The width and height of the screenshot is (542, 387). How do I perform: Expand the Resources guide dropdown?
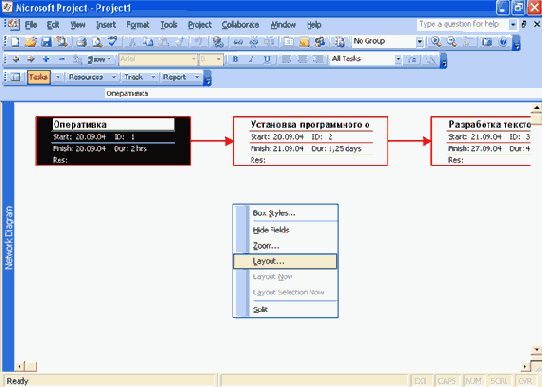click(x=114, y=77)
